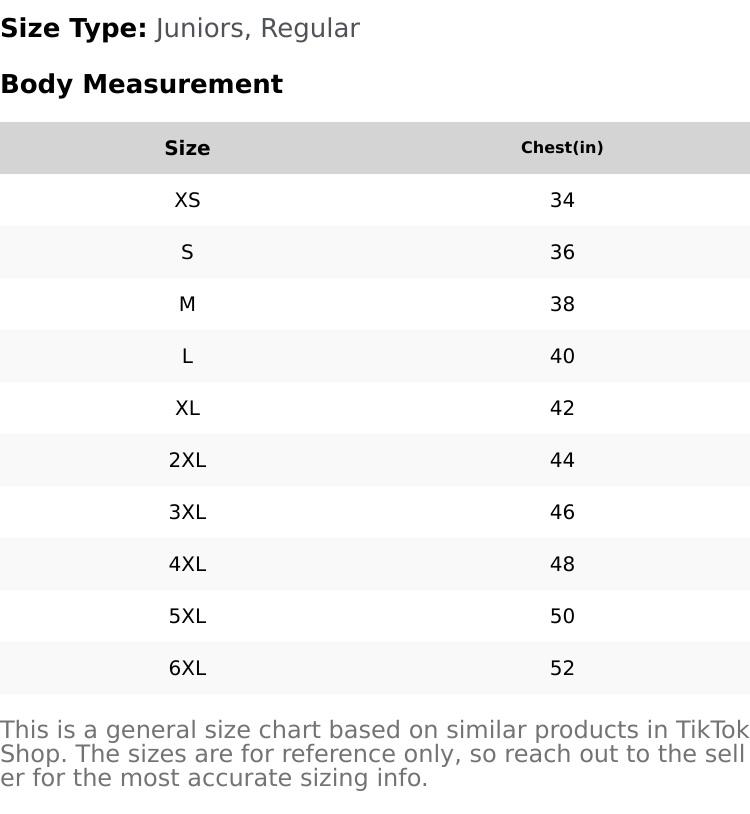The height and width of the screenshot is (814, 750).
Task: Select the XL size cell
Action: coord(187,408)
